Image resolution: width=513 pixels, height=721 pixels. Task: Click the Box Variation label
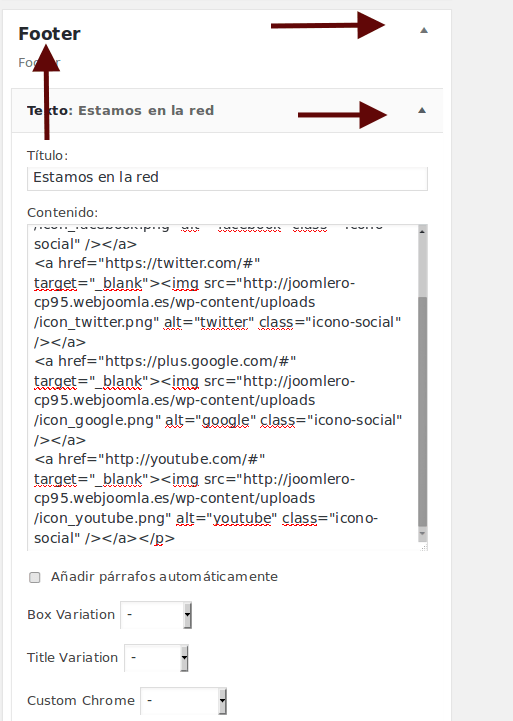(x=71, y=615)
